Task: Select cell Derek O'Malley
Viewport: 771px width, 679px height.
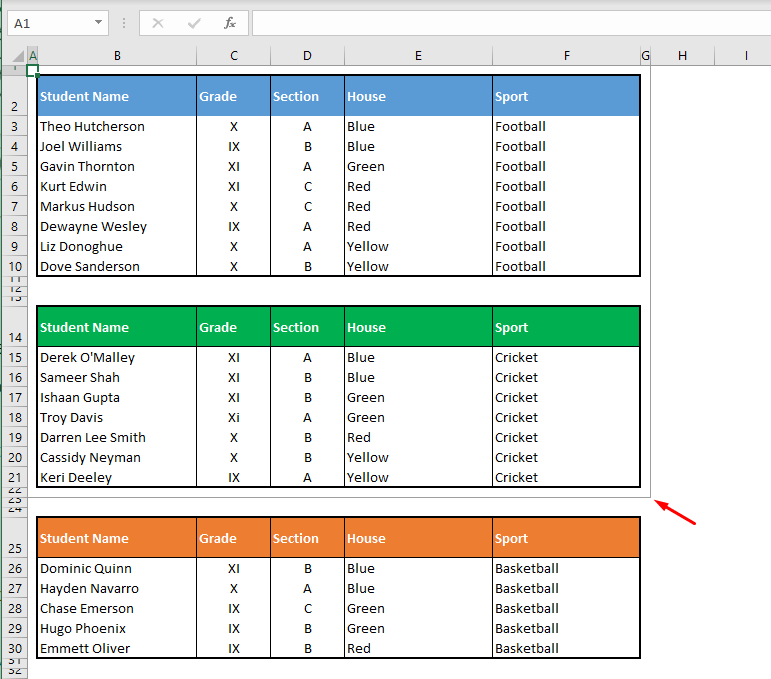Action: click(x=117, y=357)
